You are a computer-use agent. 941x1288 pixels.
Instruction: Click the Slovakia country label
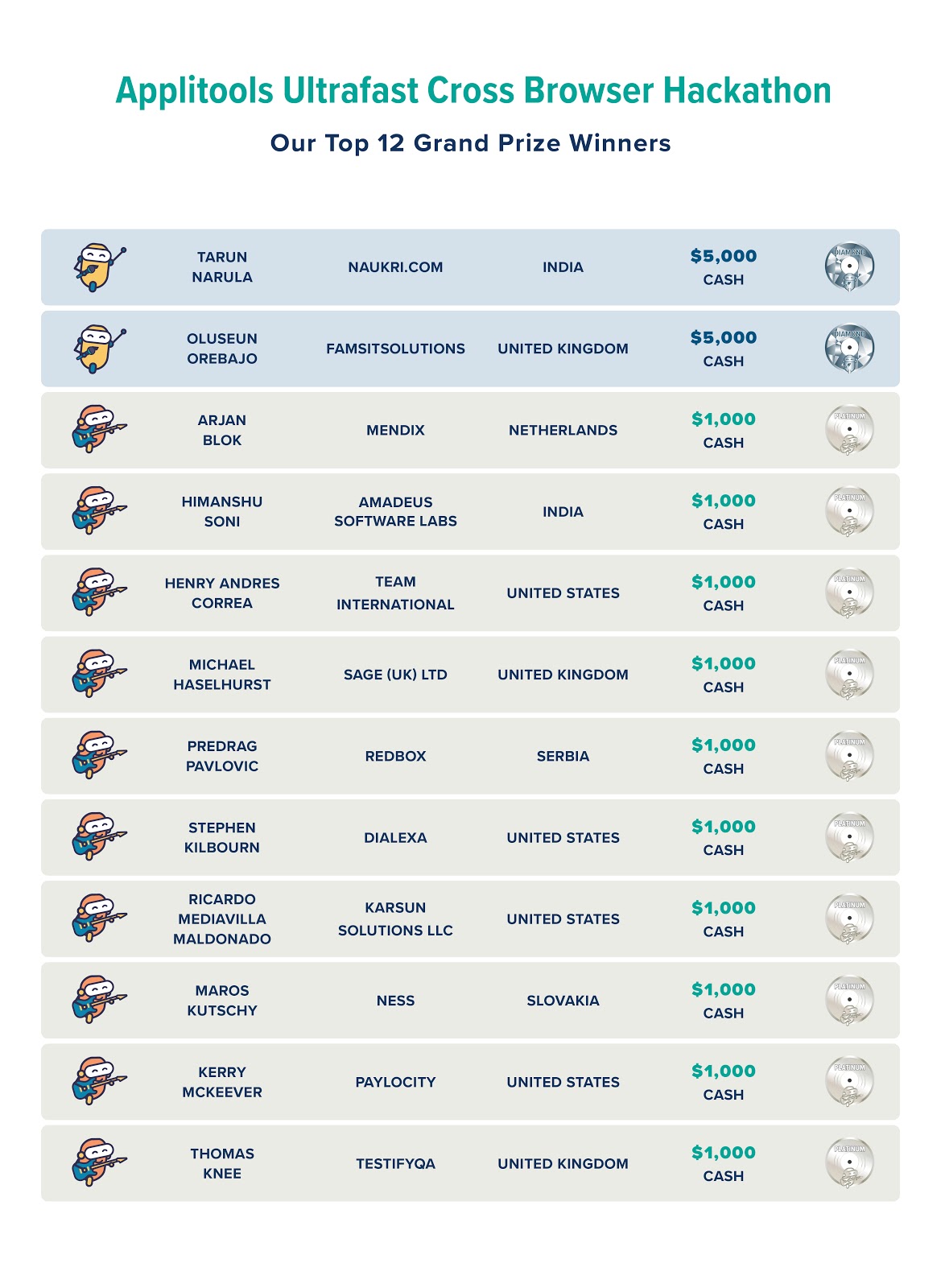click(563, 1001)
